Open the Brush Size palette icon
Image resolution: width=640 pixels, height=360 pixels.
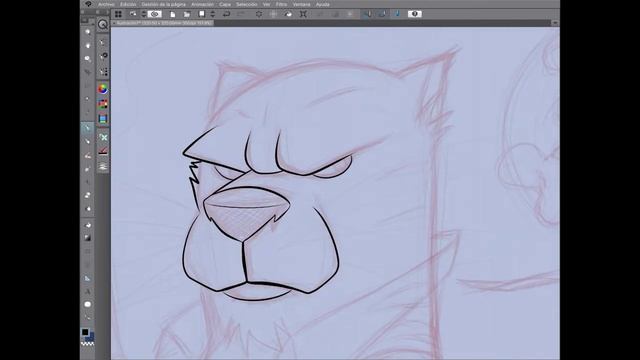103,72
